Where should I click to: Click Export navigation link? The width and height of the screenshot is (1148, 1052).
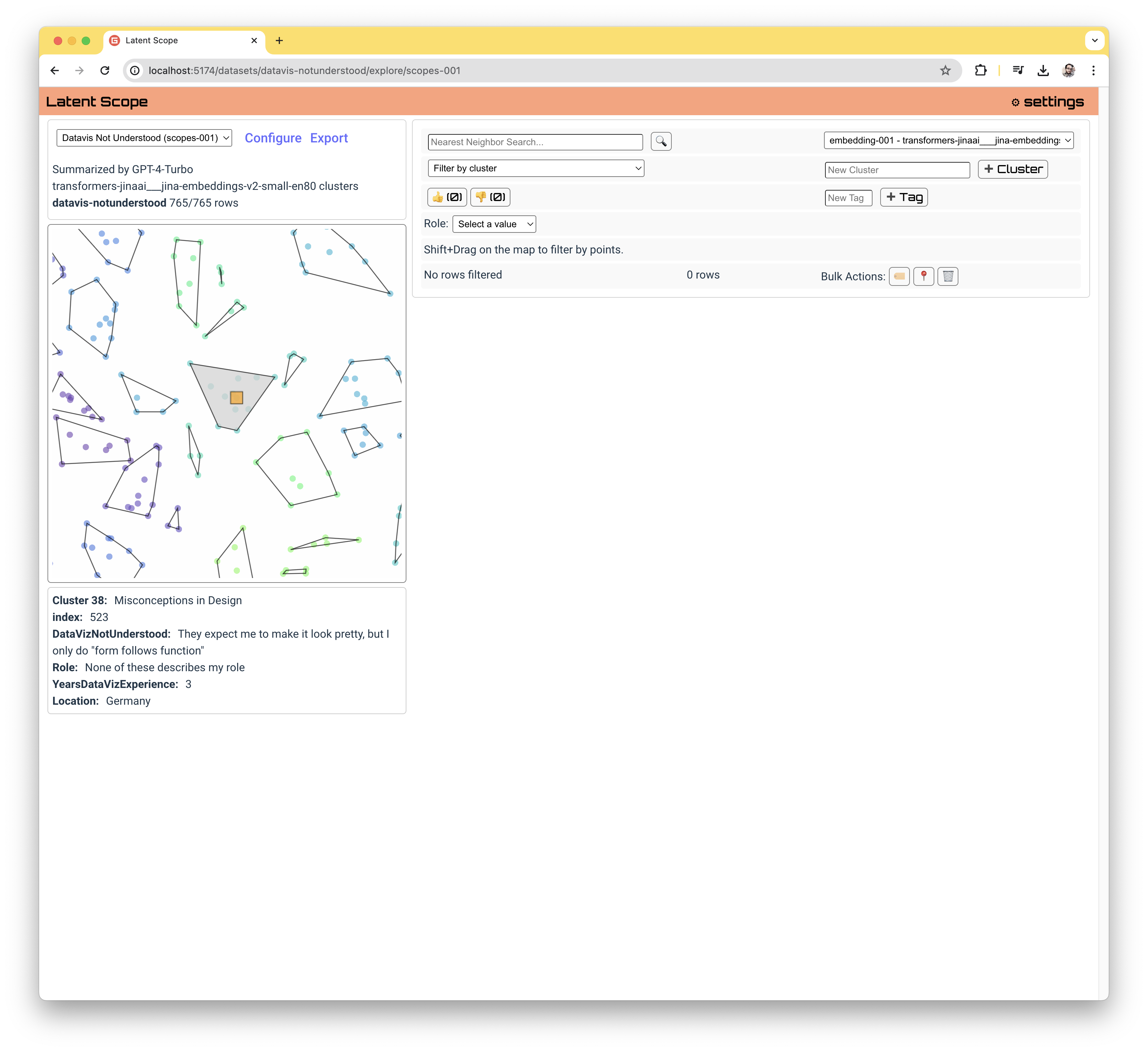coord(329,138)
